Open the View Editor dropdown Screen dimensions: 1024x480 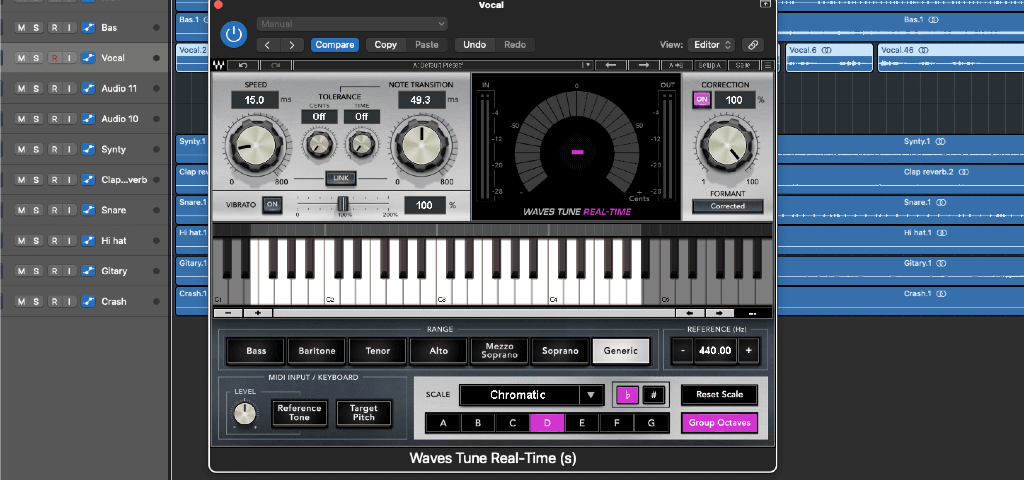click(713, 45)
